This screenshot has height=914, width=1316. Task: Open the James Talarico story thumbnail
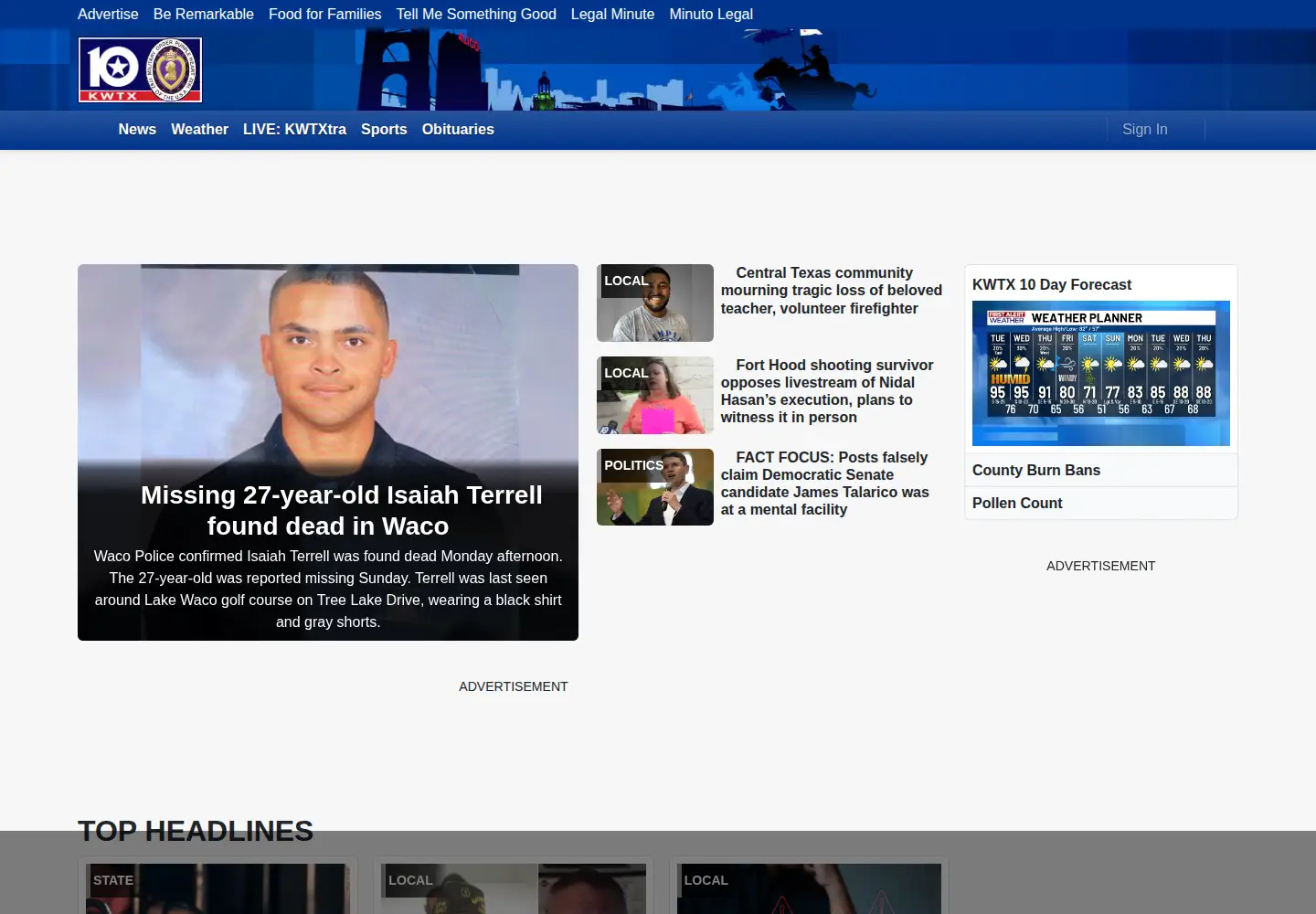coord(655,487)
